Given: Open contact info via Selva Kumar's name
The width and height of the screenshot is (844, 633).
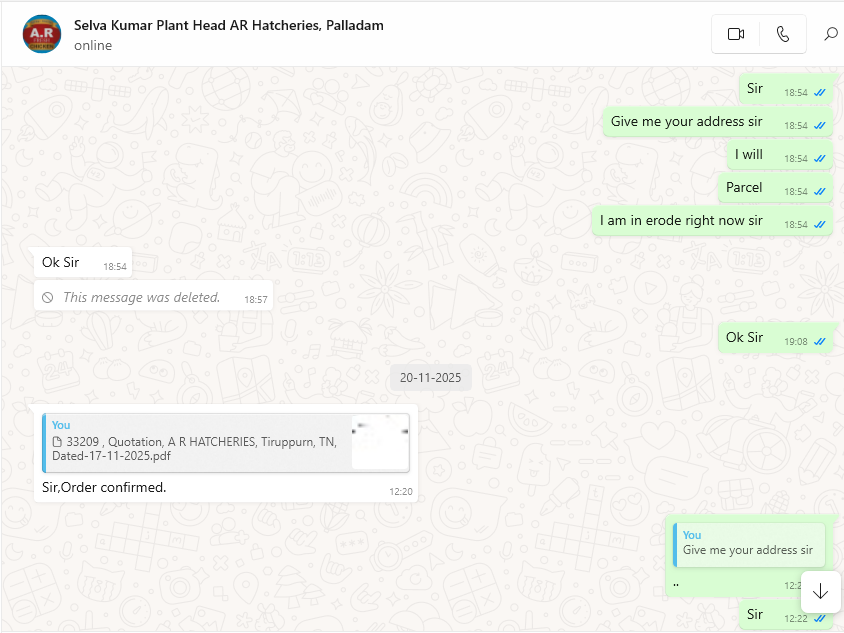Looking at the screenshot, I should tap(228, 25).
